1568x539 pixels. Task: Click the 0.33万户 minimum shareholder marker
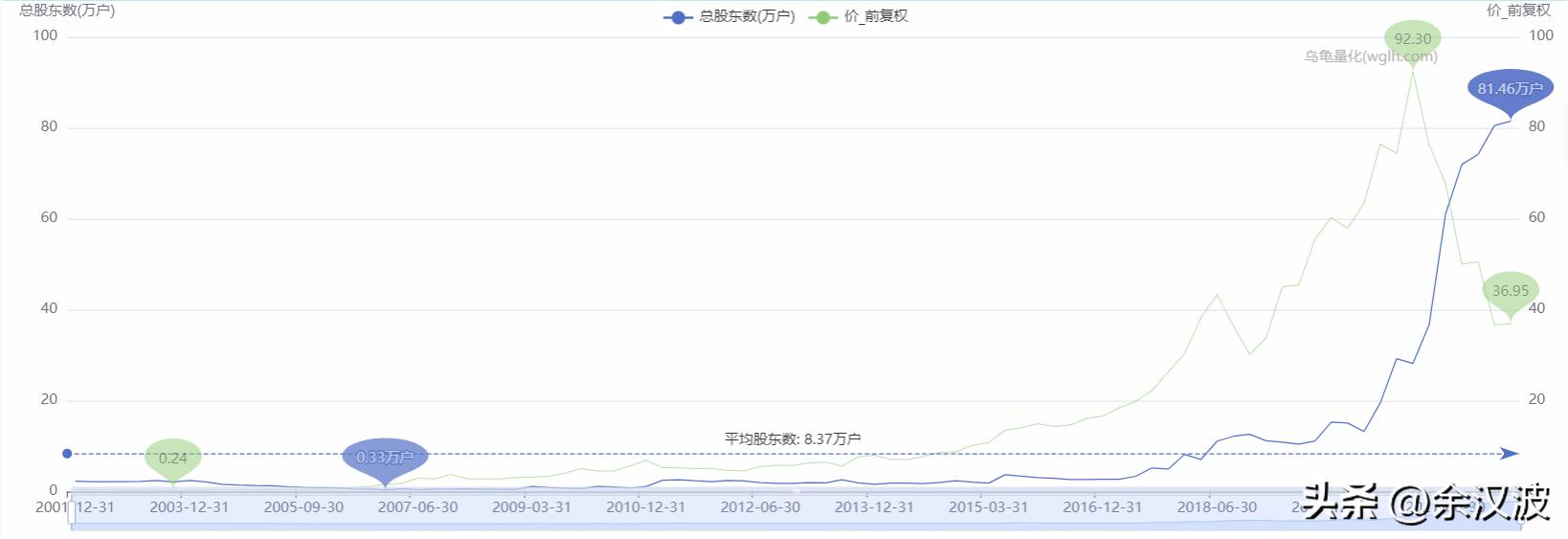[x=385, y=461]
